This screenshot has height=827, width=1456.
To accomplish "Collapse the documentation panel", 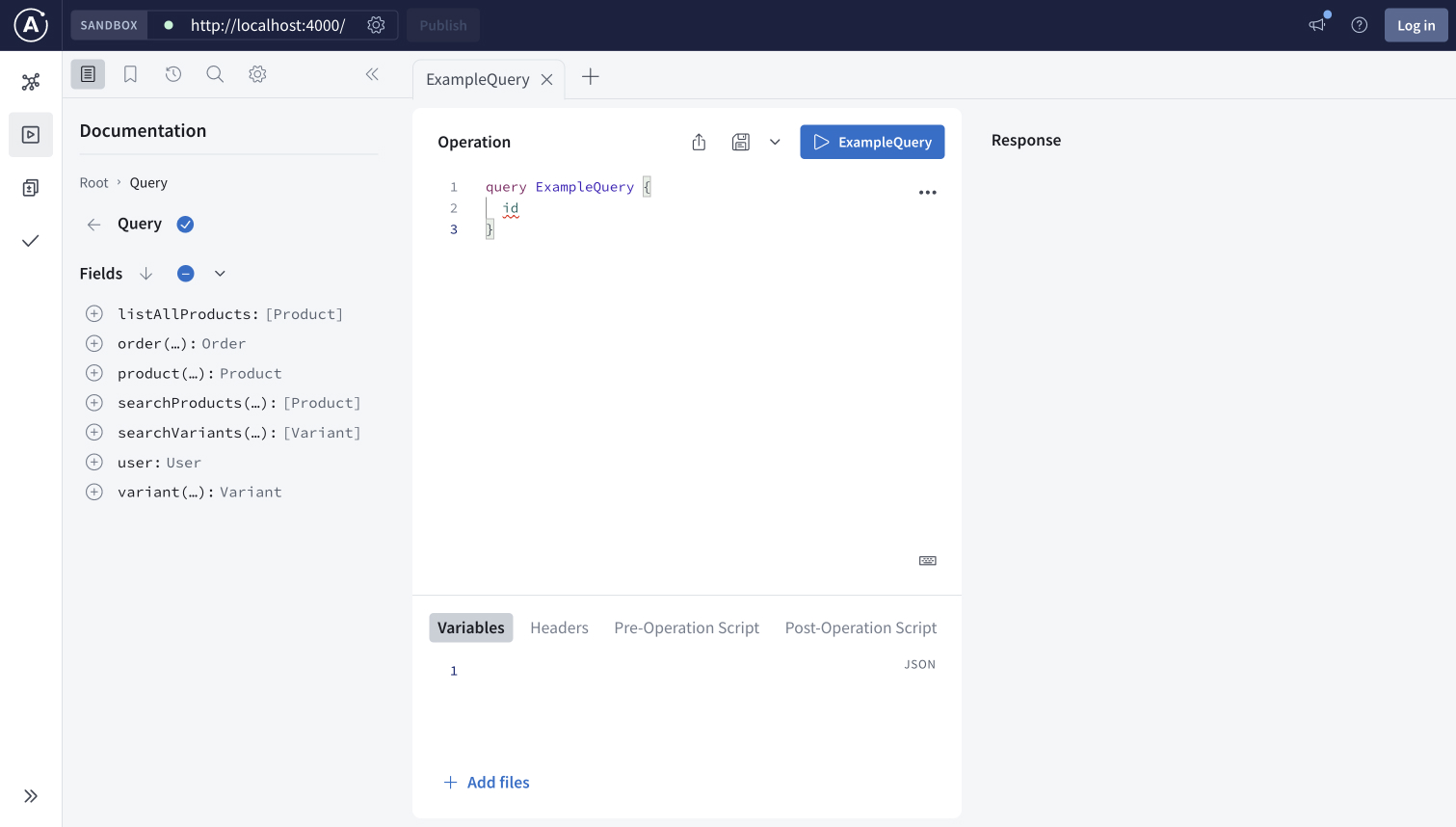I will (x=372, y=74).
